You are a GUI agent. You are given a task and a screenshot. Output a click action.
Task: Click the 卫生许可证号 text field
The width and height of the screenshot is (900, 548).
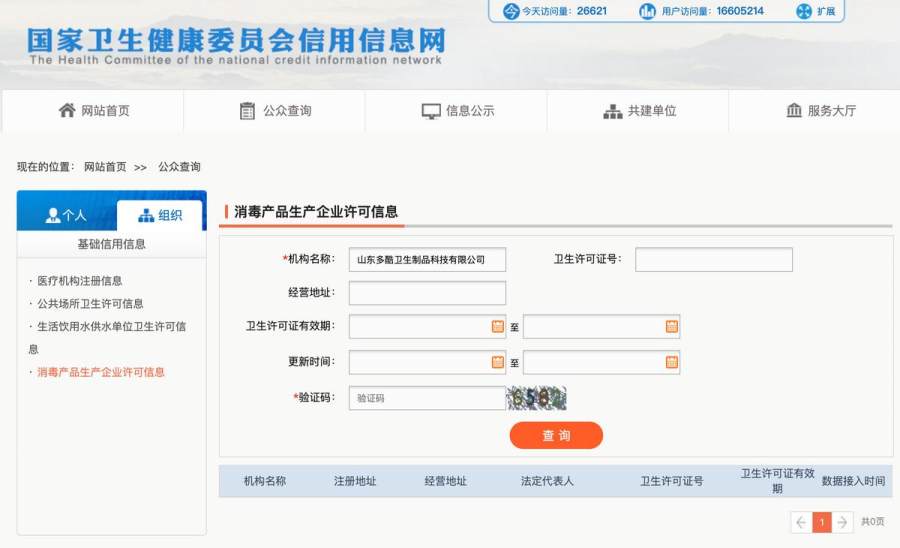point(713,260)
